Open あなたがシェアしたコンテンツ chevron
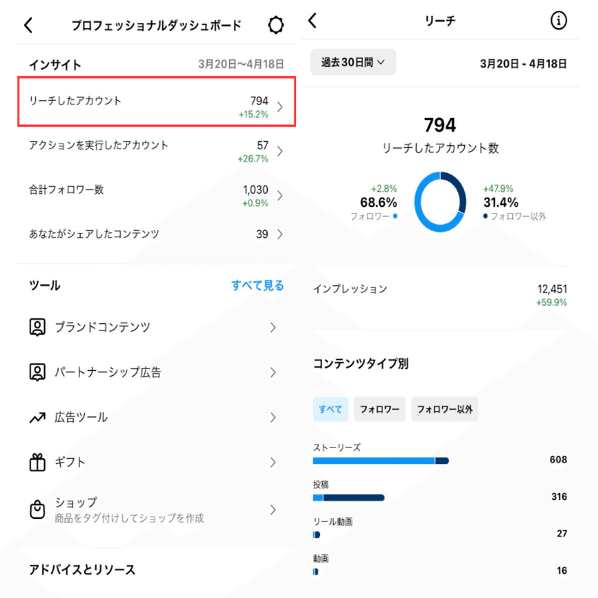The image size is (598, 598). pos(280,234)
